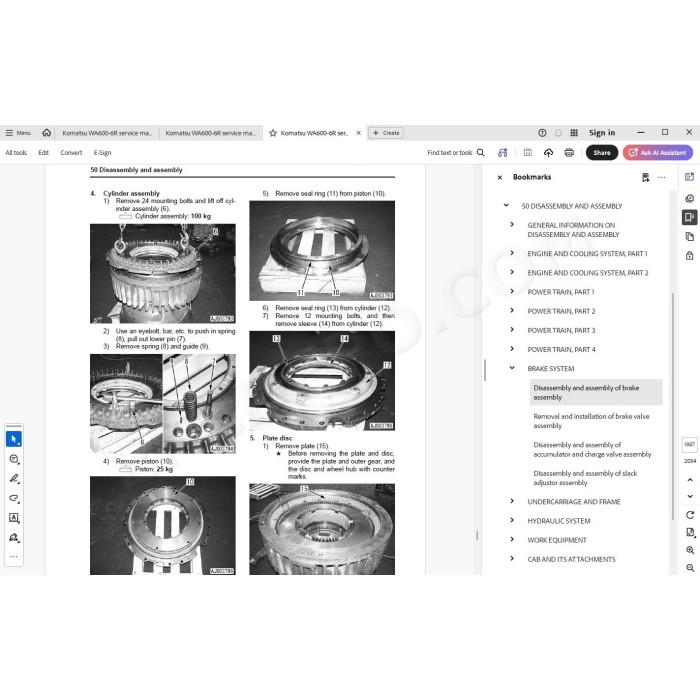
Task: Switch to second Komatsu WA600-6R service manual tab
Action: tap(210, 133)
